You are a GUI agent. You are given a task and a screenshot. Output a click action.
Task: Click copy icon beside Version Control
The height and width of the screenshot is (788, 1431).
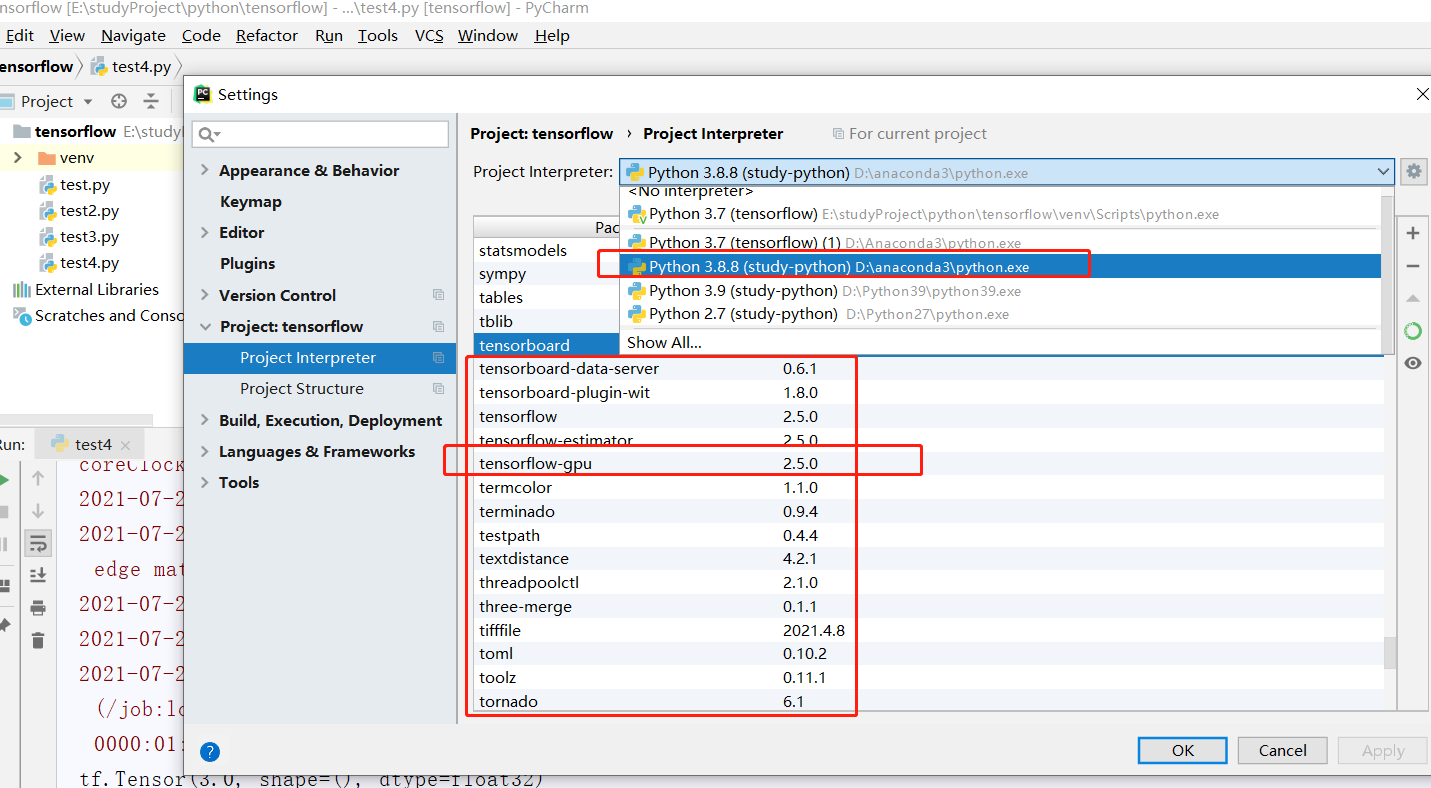(x=438, y=295)
